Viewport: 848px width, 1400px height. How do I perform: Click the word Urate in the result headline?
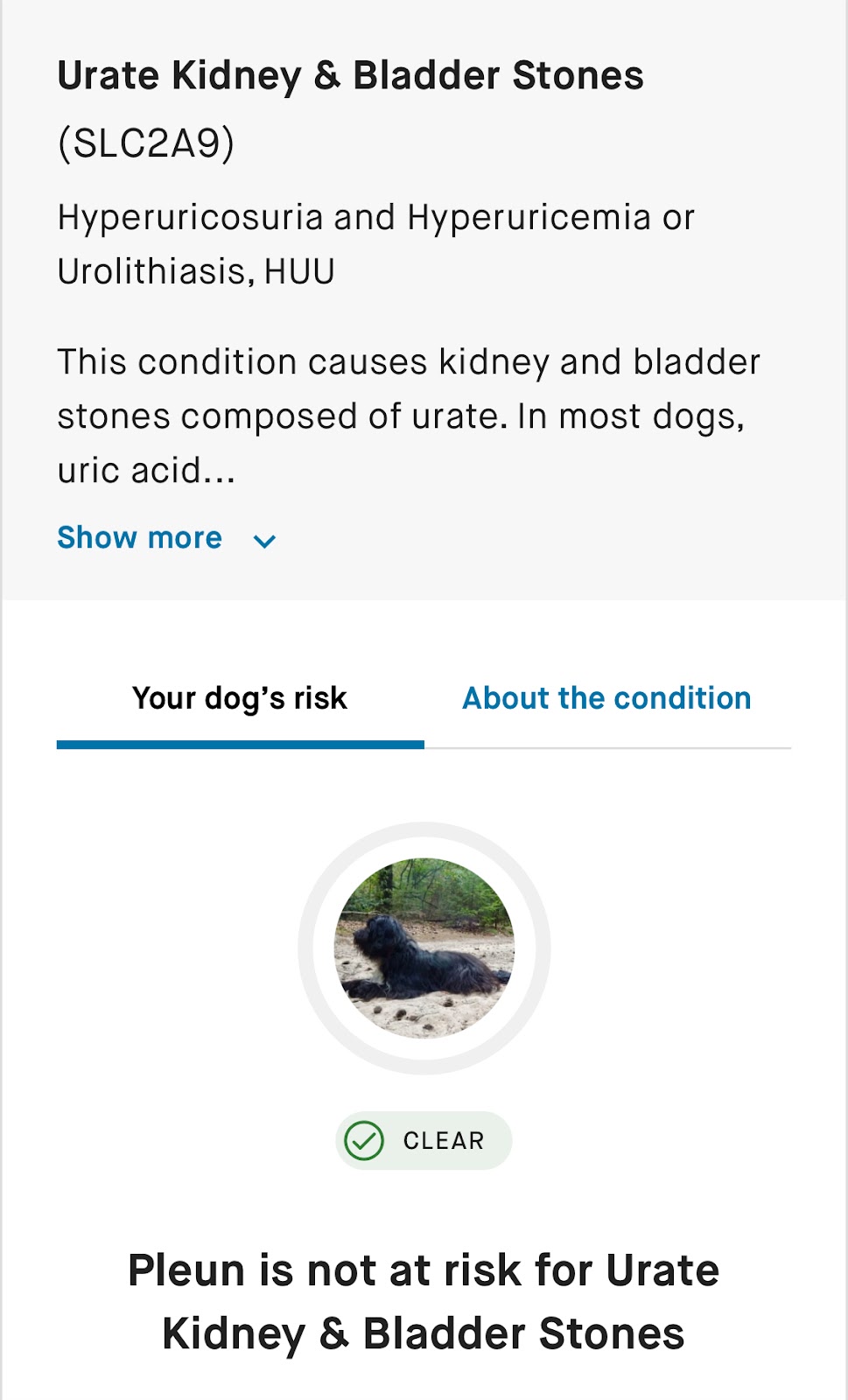tap(662, 1270)
